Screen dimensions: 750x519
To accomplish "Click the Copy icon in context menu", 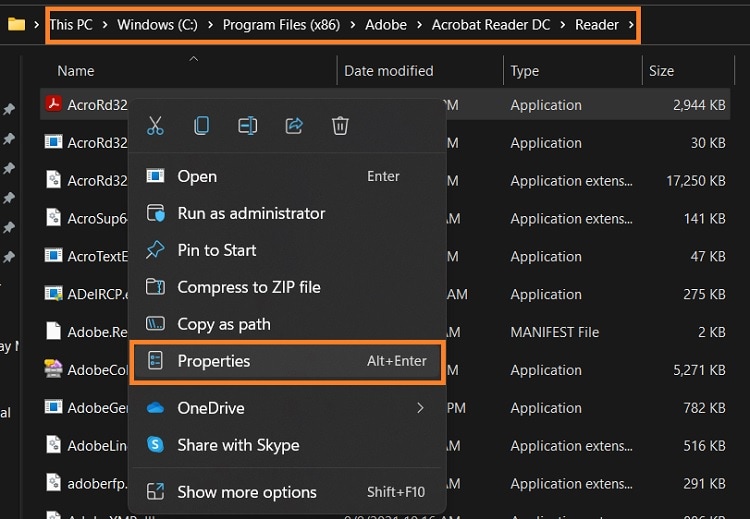I will click(x=202, y=126).
